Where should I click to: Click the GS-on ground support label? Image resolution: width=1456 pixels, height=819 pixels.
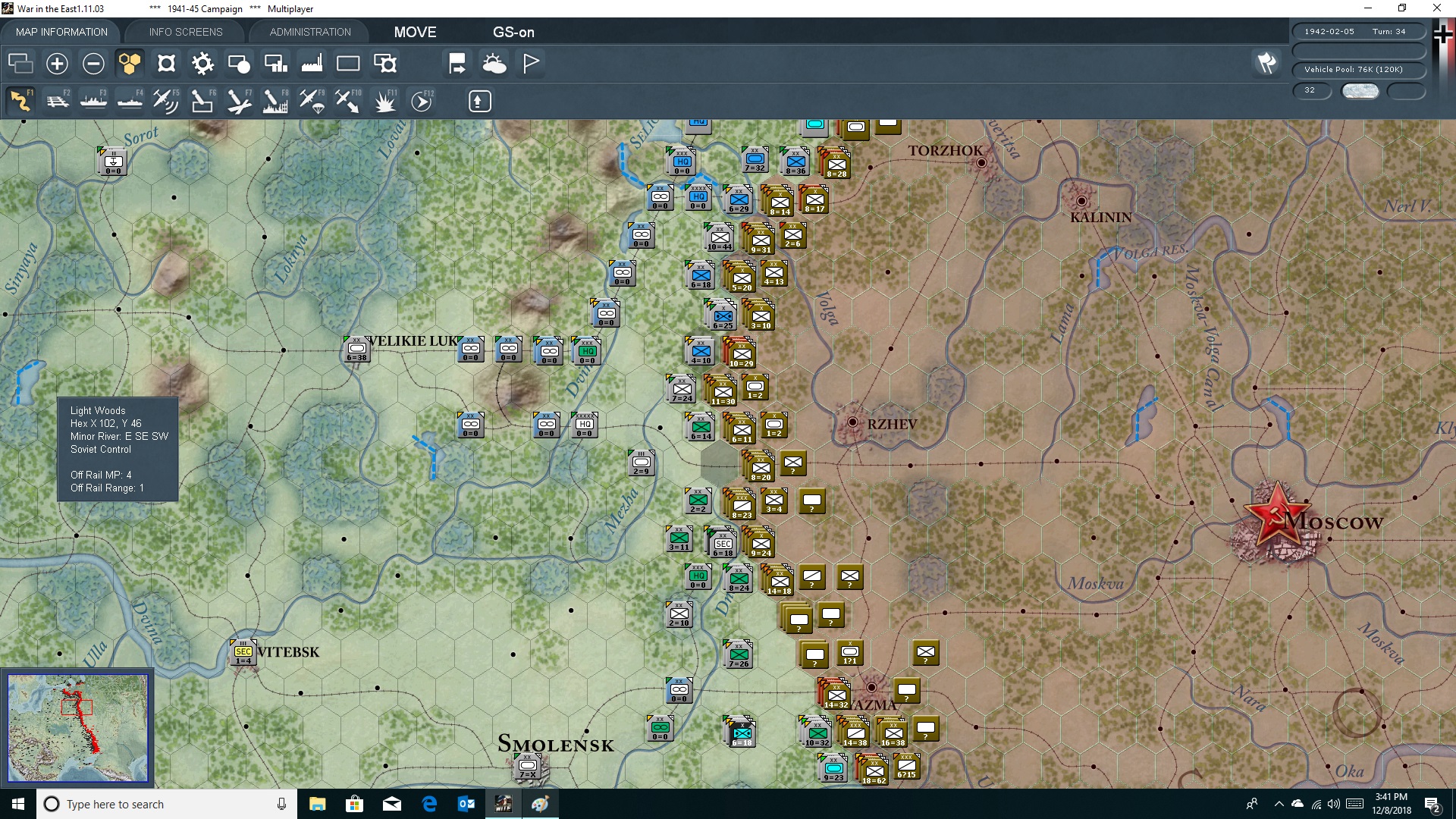pos(513,32)
